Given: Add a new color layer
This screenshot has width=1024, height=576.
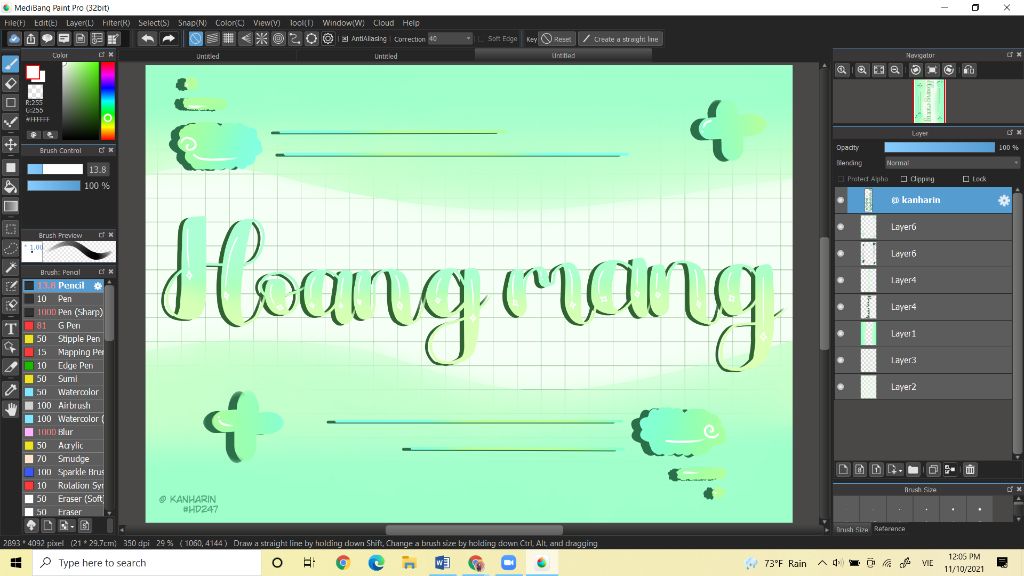Looking at the screenshot, I should tap(843, 470).
